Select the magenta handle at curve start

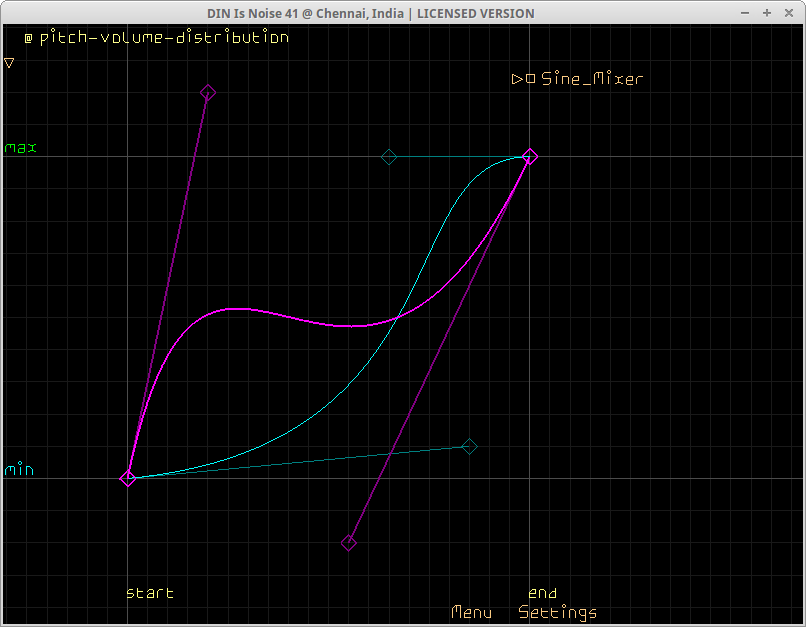click(x=128, y=479)
